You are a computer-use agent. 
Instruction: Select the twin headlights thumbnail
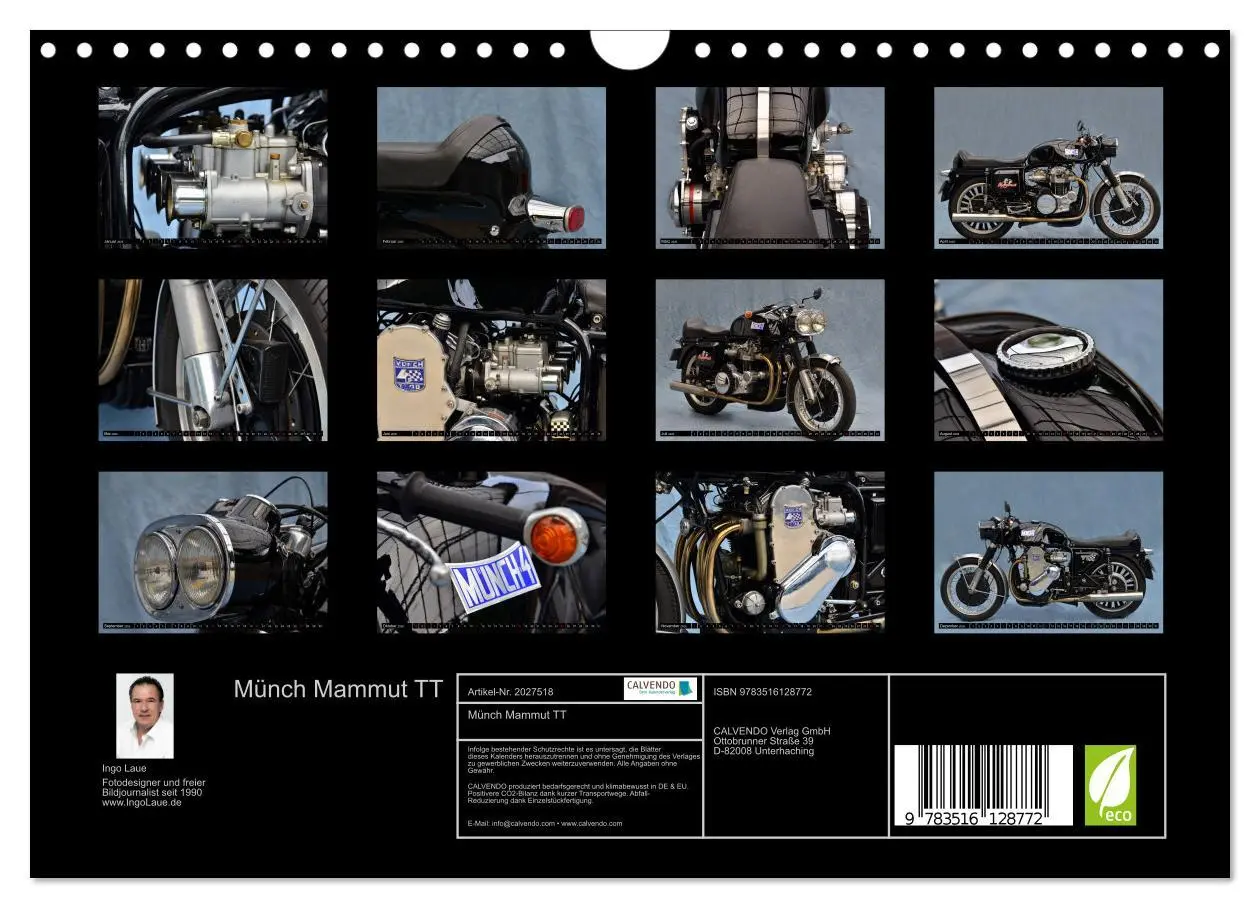212,552
